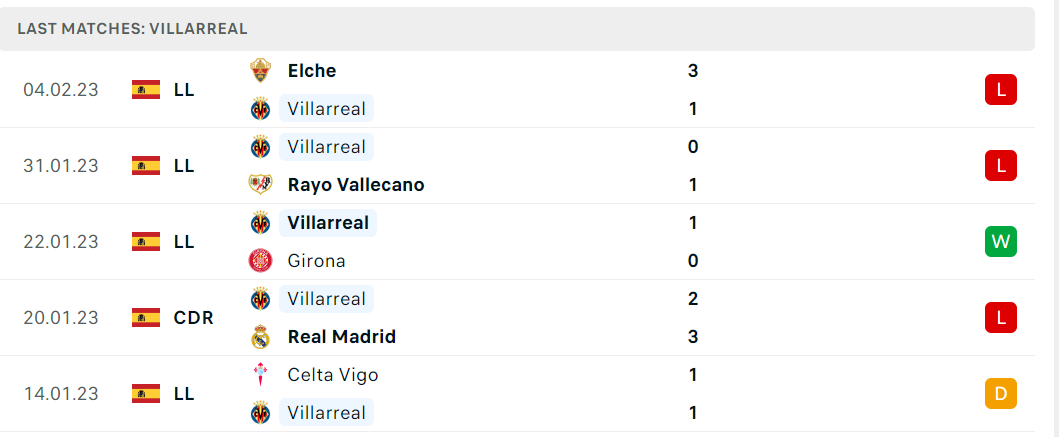
Task: Open the Real Madrid team link
Action: pyautogui.click(x=342, y=337)
